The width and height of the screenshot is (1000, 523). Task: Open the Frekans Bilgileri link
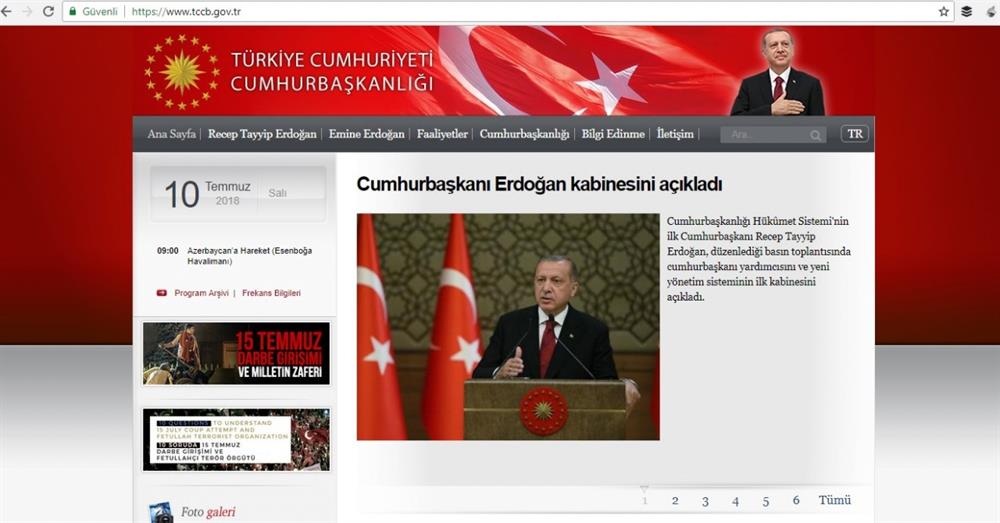(x=271, y=293)
